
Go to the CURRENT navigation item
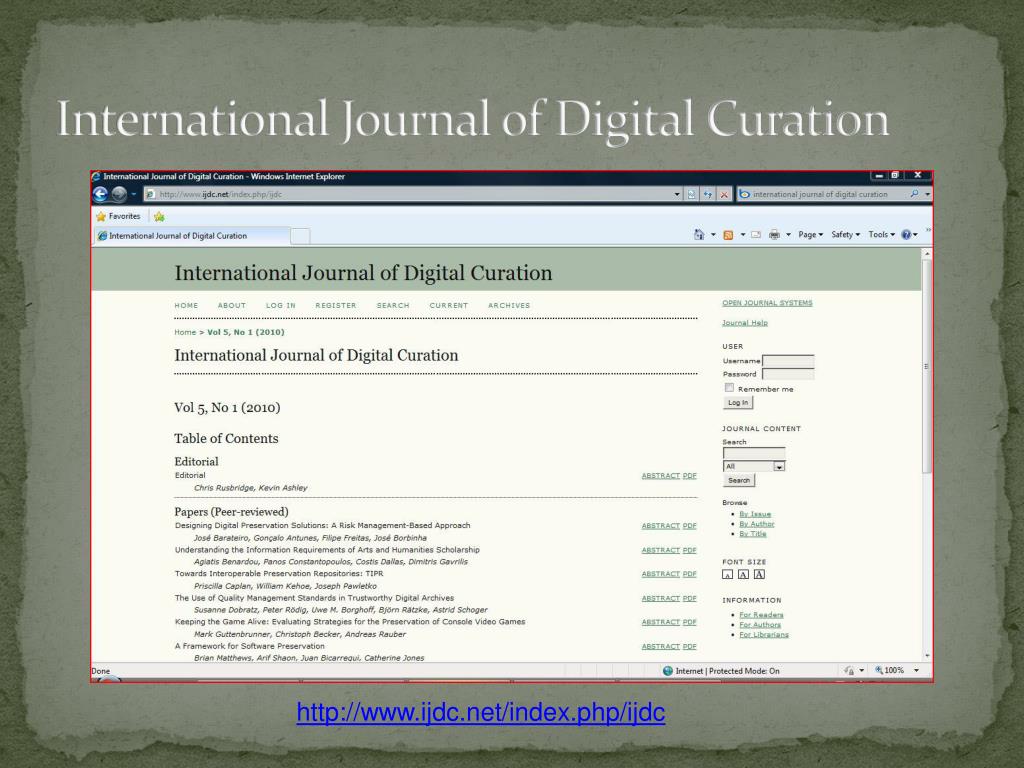pos(449,306)
